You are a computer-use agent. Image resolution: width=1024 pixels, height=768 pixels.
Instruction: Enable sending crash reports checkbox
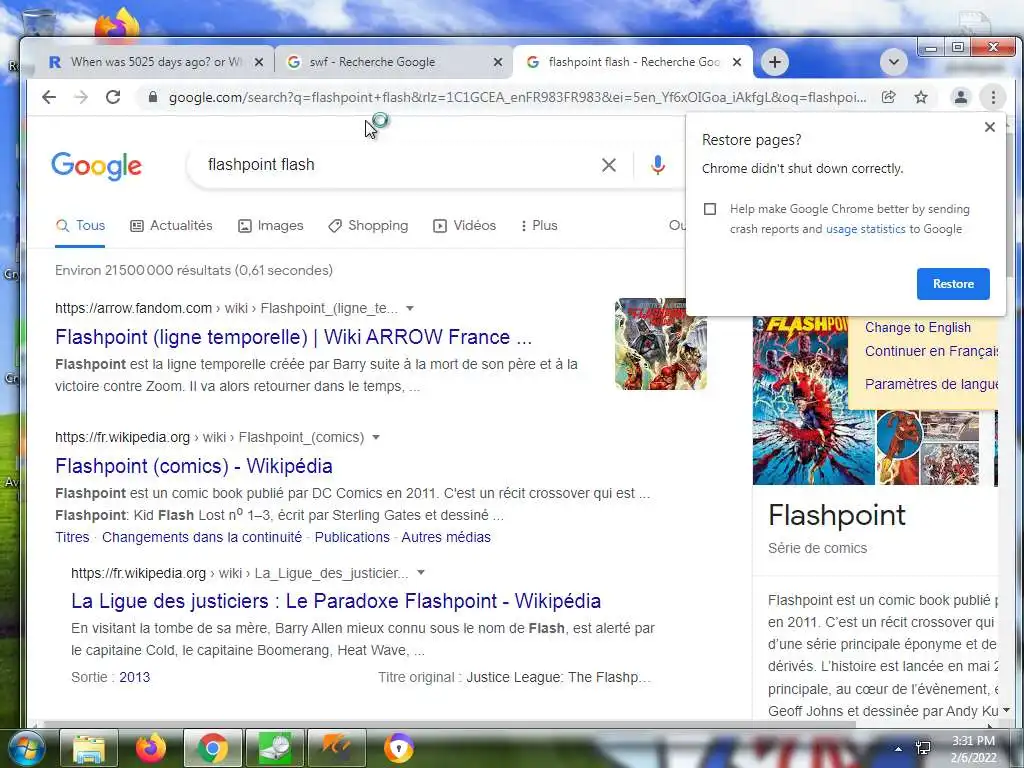(710, 209)
